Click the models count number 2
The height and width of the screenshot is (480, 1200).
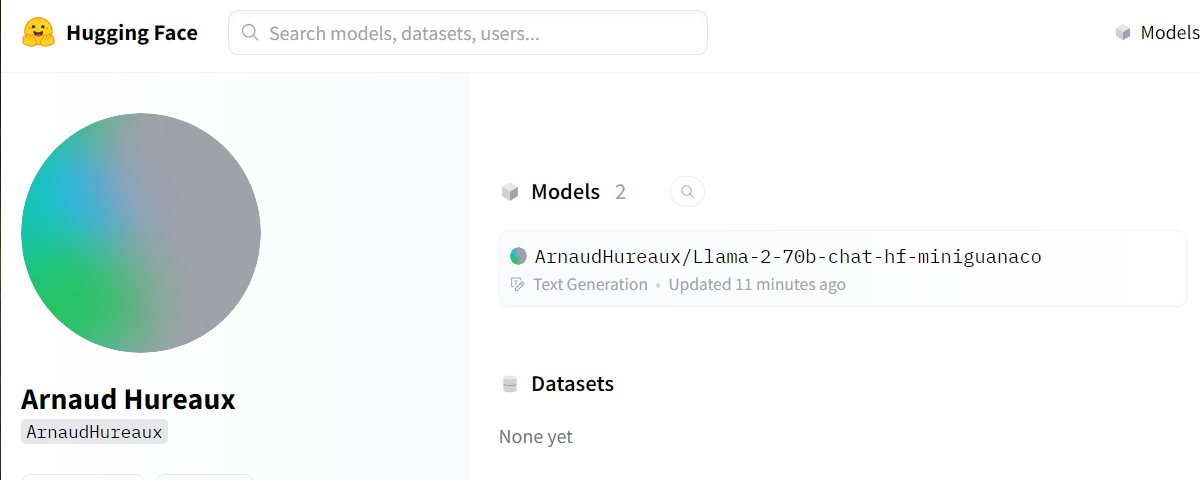click(620, 192)
